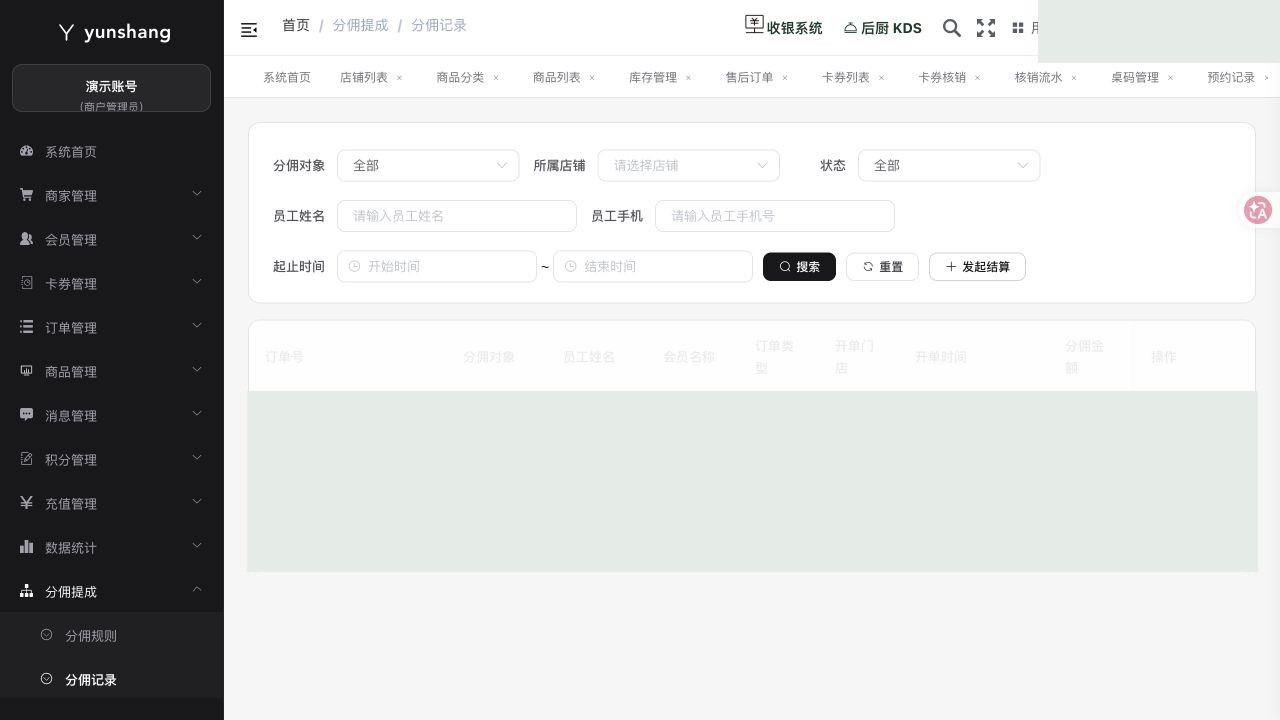1280x720 pixels.
Task: Click the magnifier search icon in header
Action: click(x=952, y=28)
